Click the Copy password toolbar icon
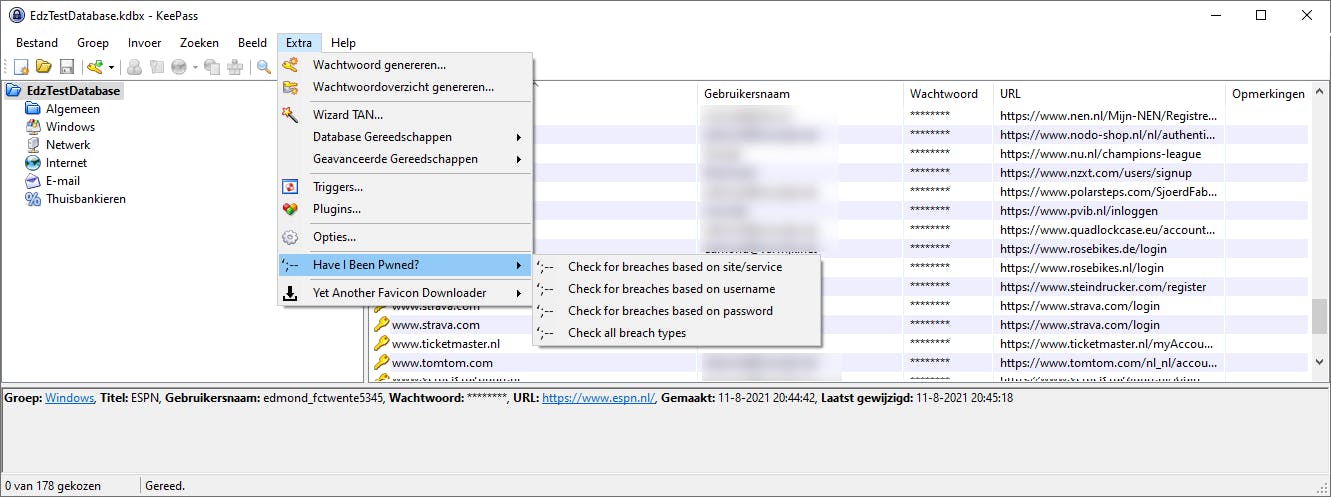 (x=156, y=67)
